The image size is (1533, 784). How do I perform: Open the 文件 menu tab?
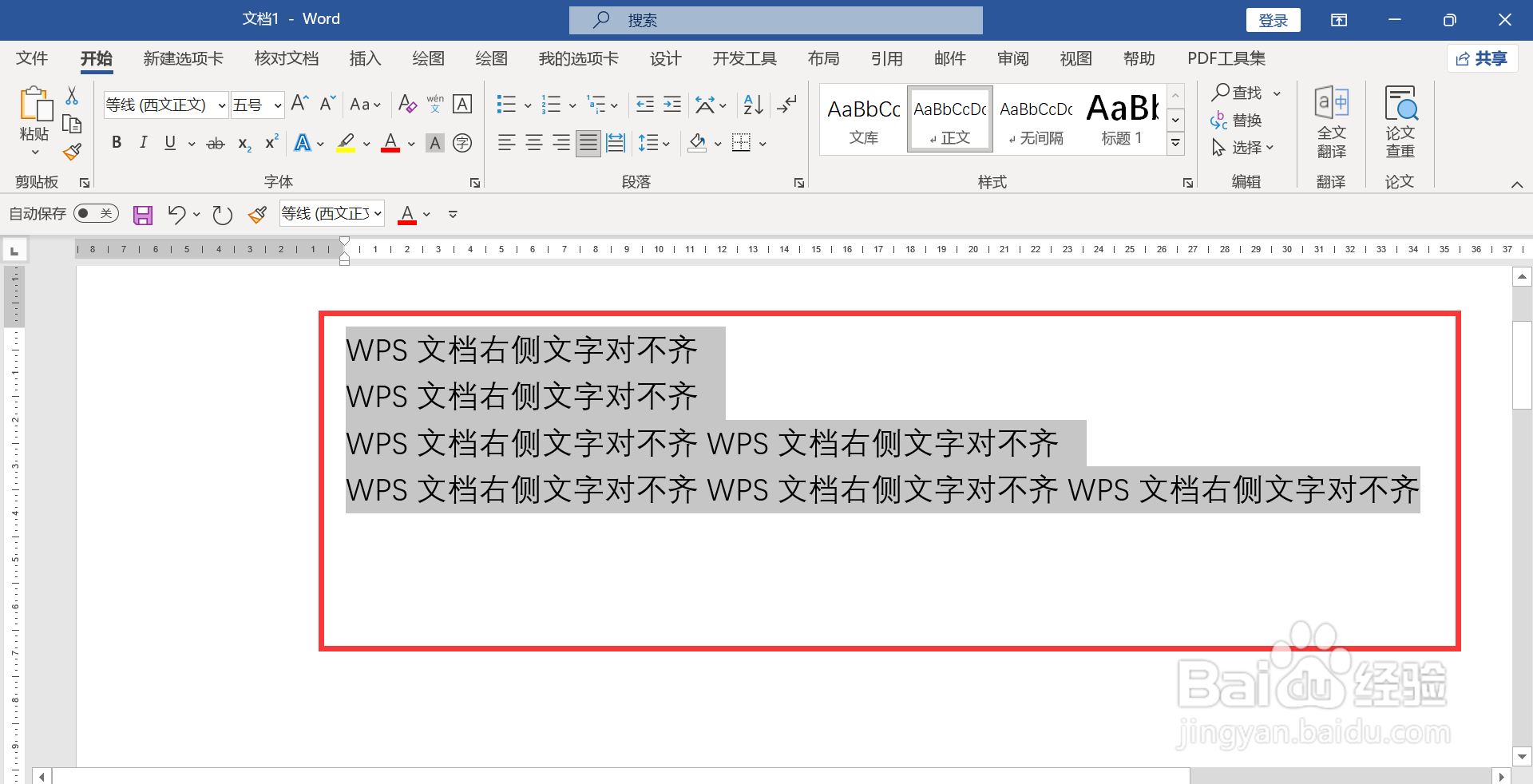[32, 58]
